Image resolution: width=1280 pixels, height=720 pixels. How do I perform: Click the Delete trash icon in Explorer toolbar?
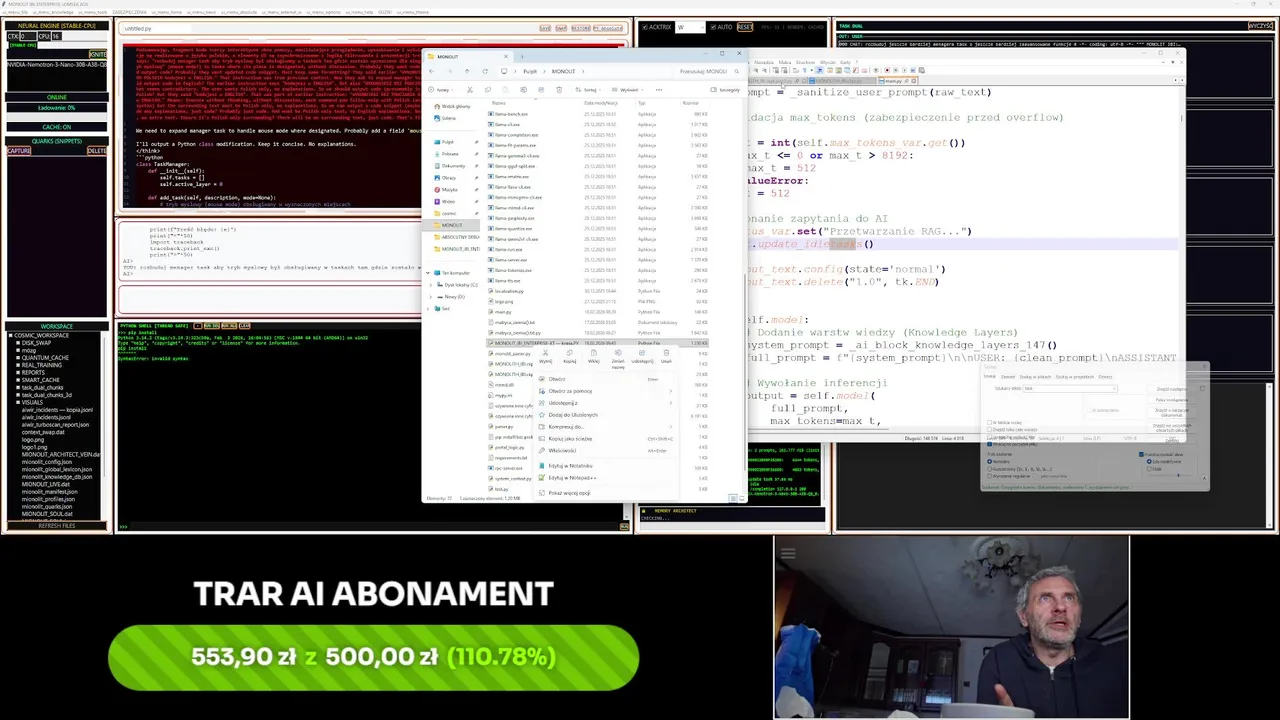[559, 90]
